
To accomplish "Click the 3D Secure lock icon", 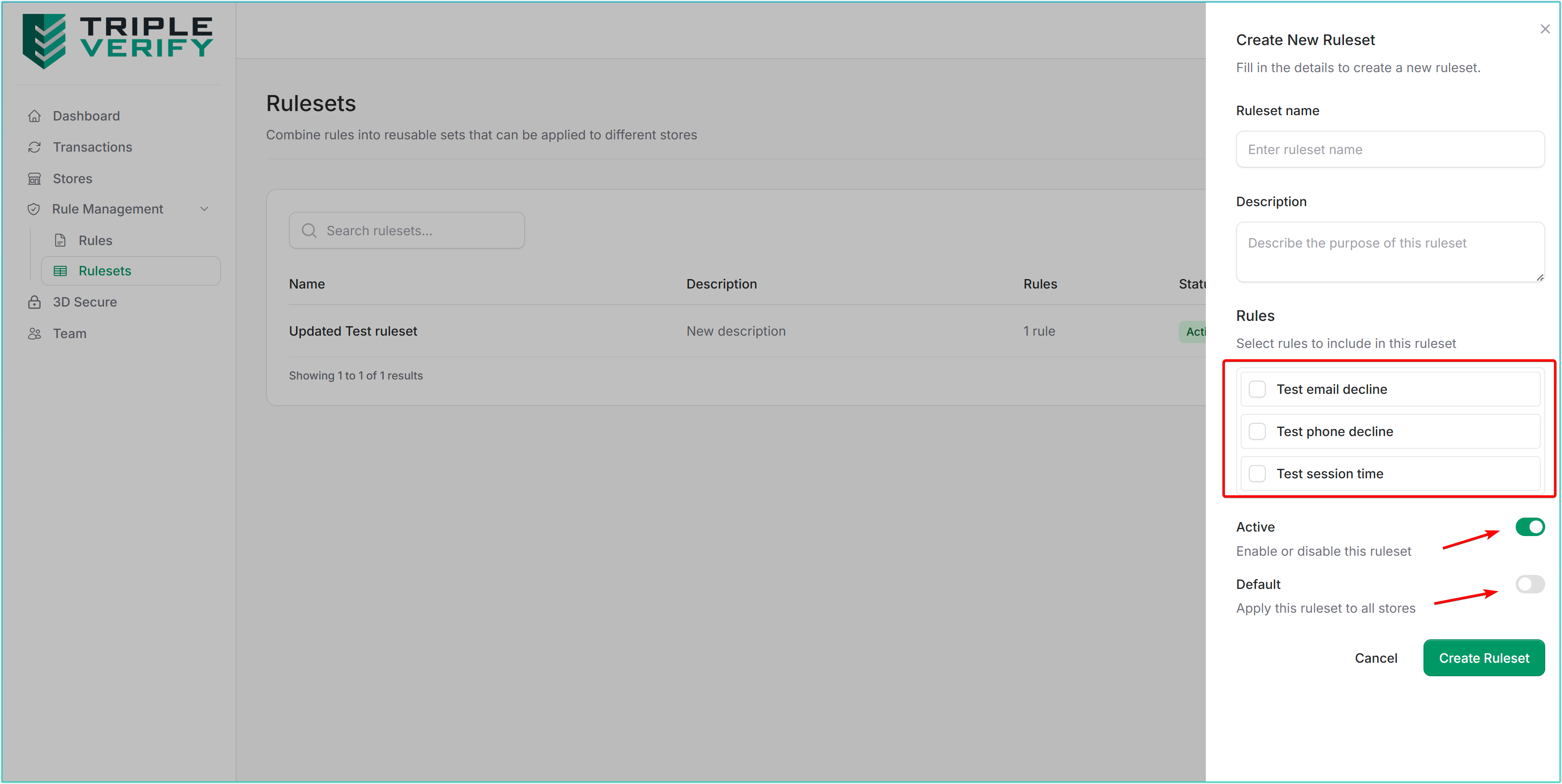I will coord(34,302).
